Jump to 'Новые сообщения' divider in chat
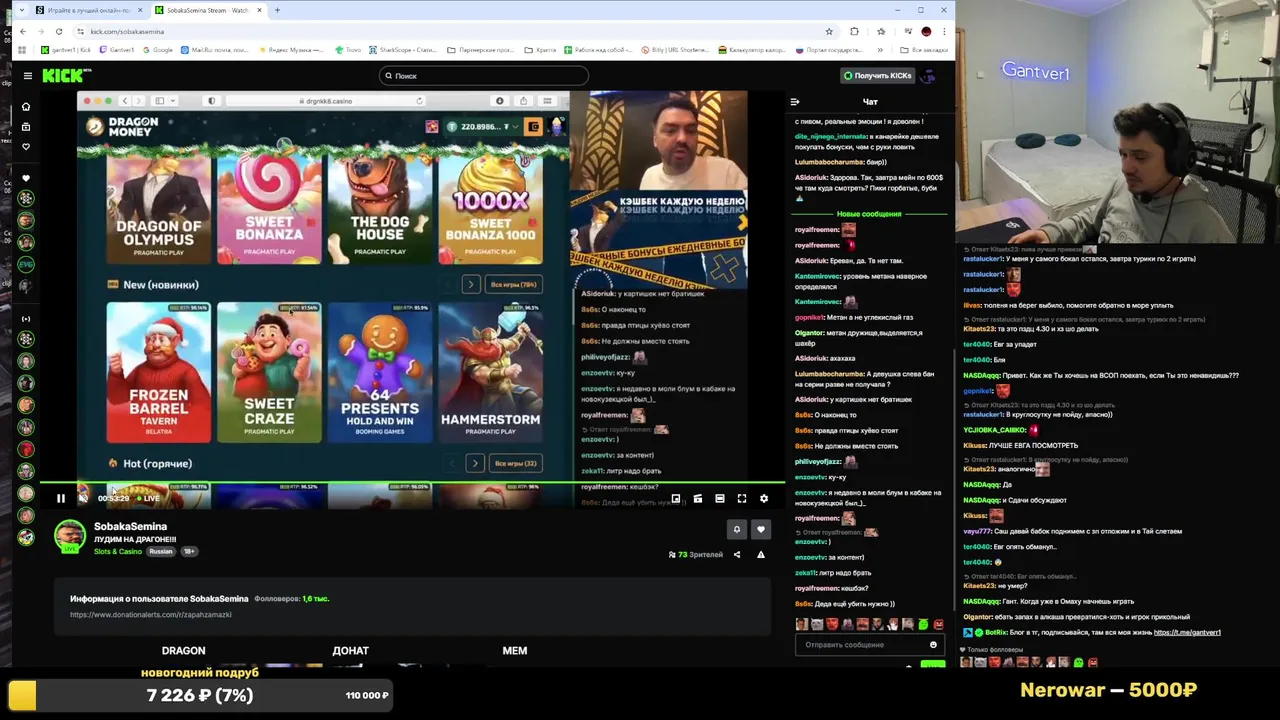Image resolution: width=1280 pixels, height=720 pixels. tap(869, 214)
